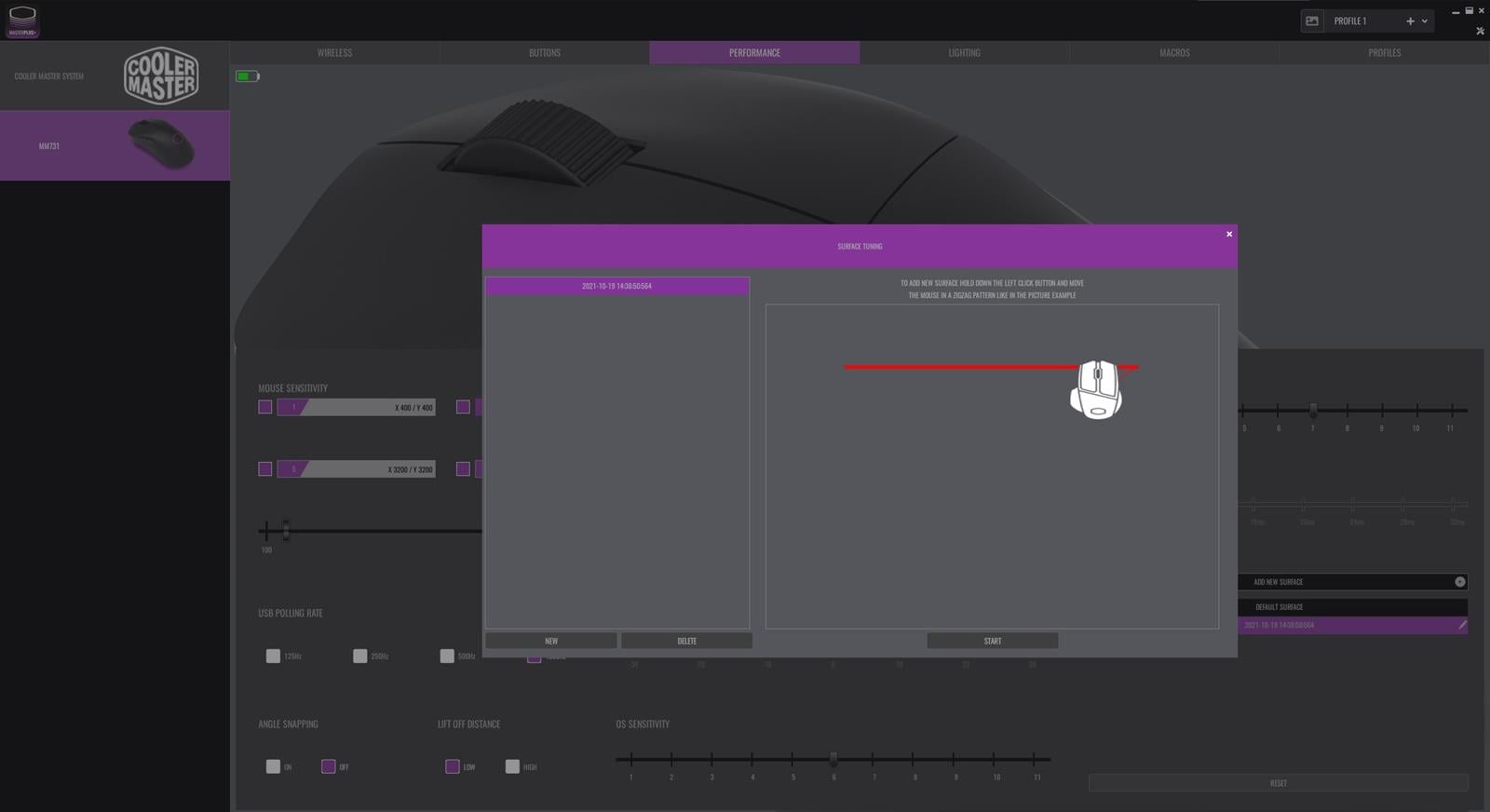
Task: Open the settings tools icon below the close button
Action: [1480, 31]
